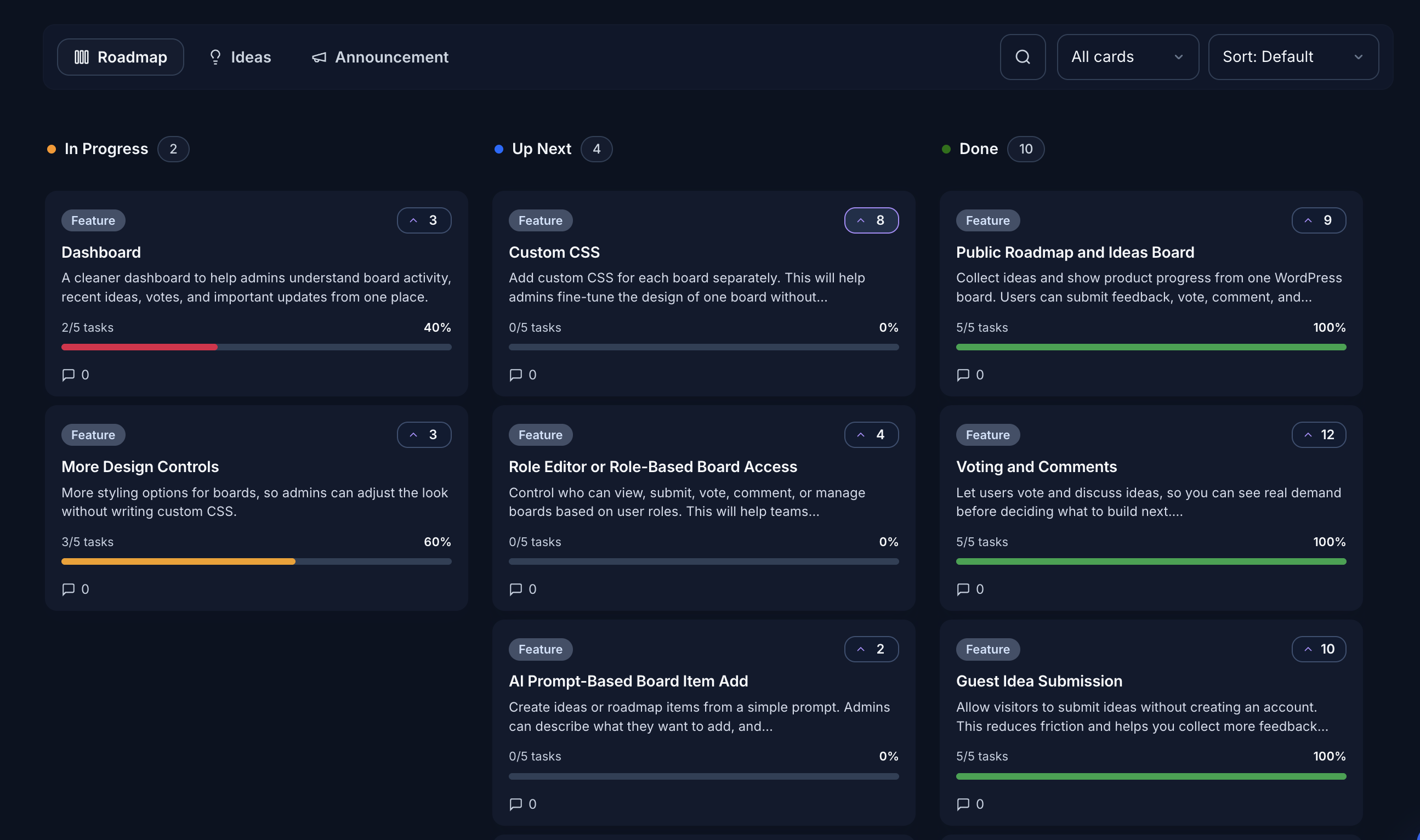Open the All cards filter dropdown
The height and width of the screenshot is (840, 1420).
pos(1127,56)
